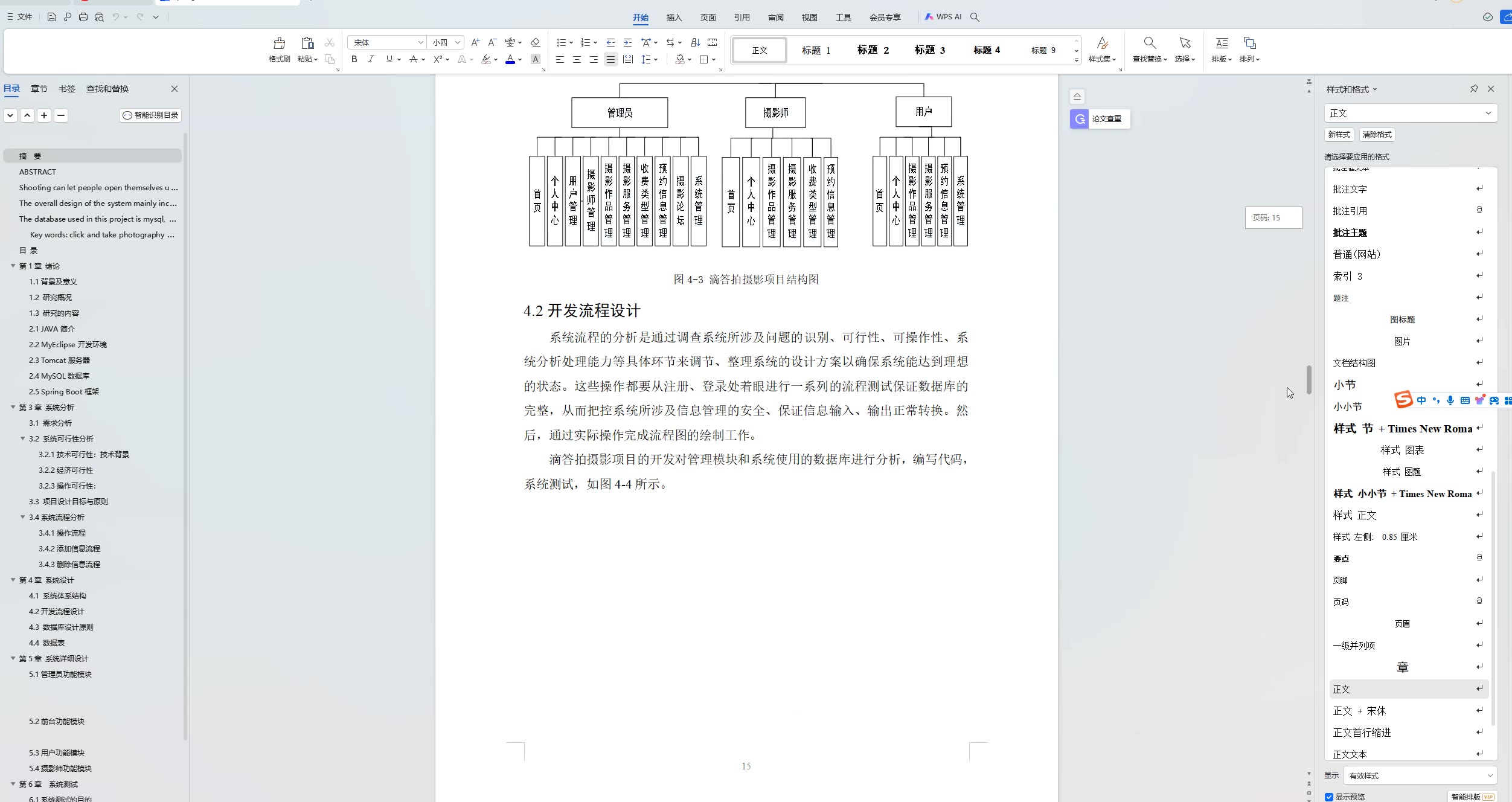Click the Arrange (排列) icon
Image resolution: width=1512 pixels, height=802 pixels.
point(1249,43)
